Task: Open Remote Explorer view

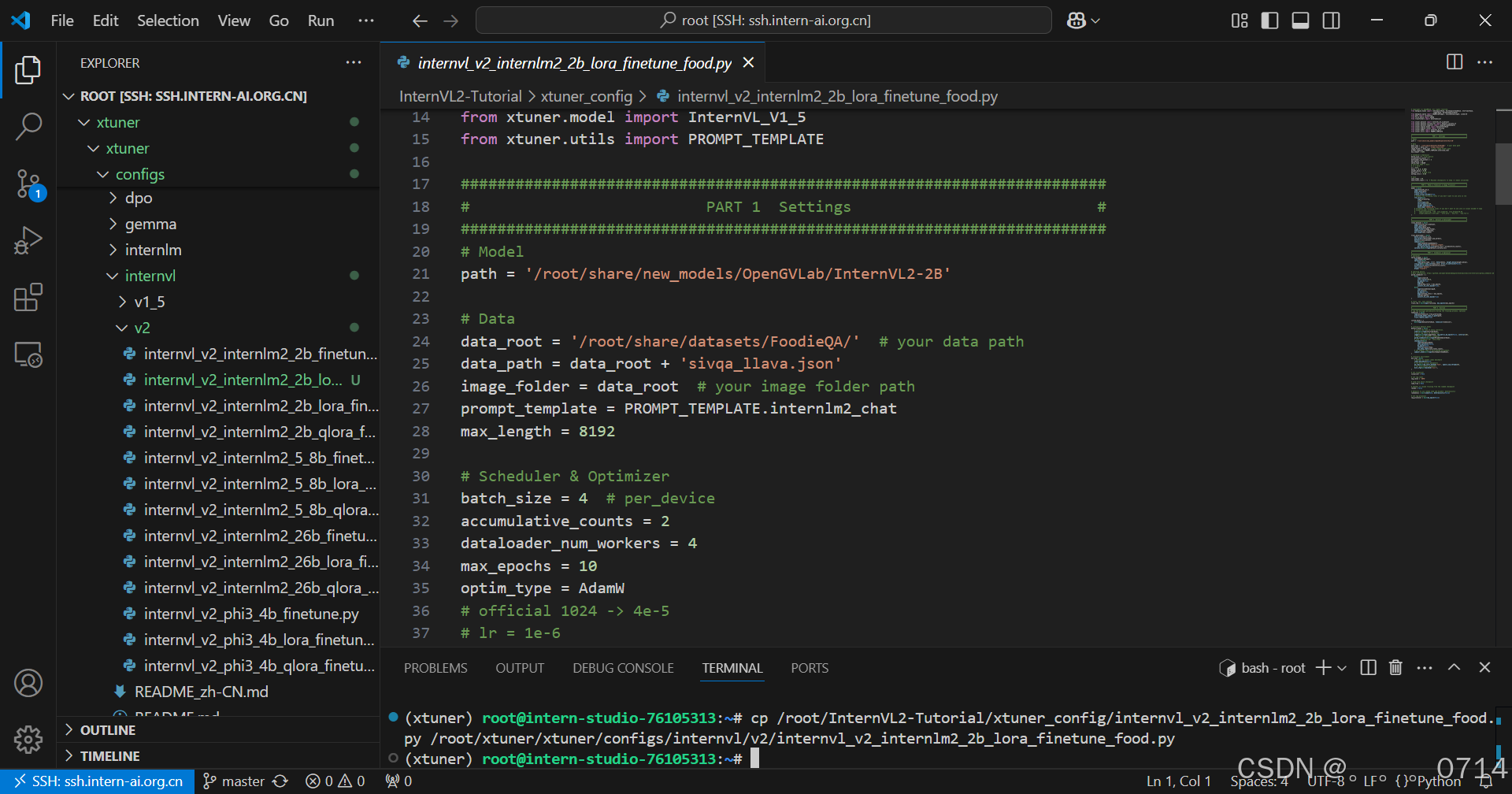Action: pyautogui.click(x=28, y=355)
